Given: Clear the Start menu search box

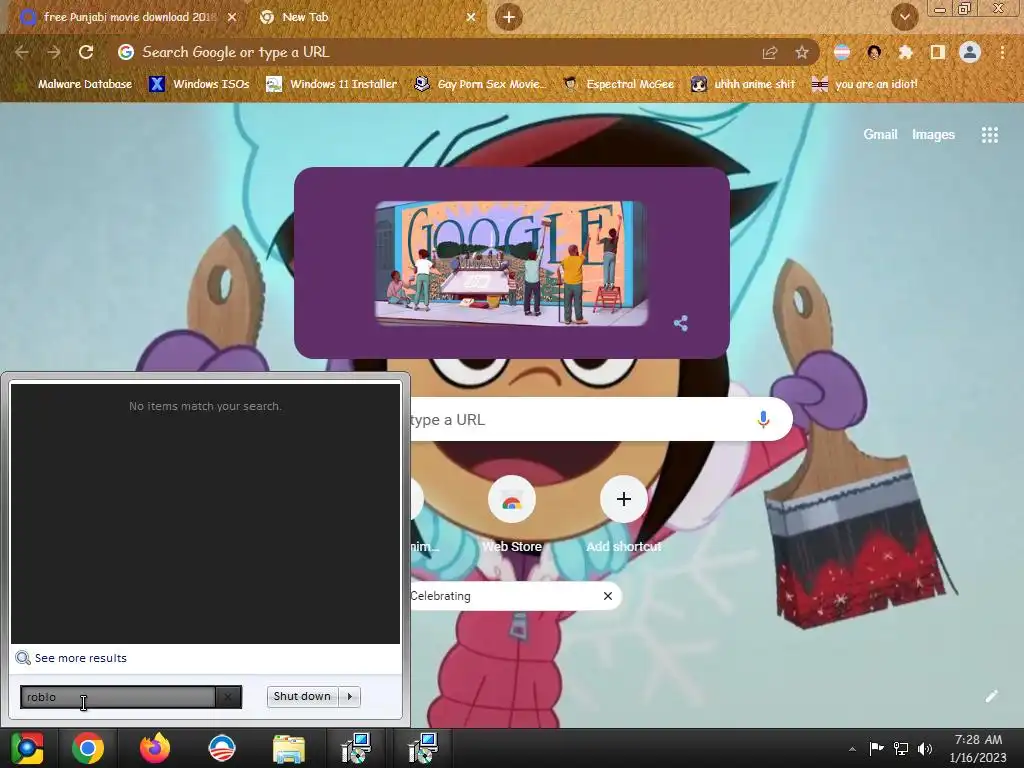Looking at the screenshot, I should tap(228, 697).
